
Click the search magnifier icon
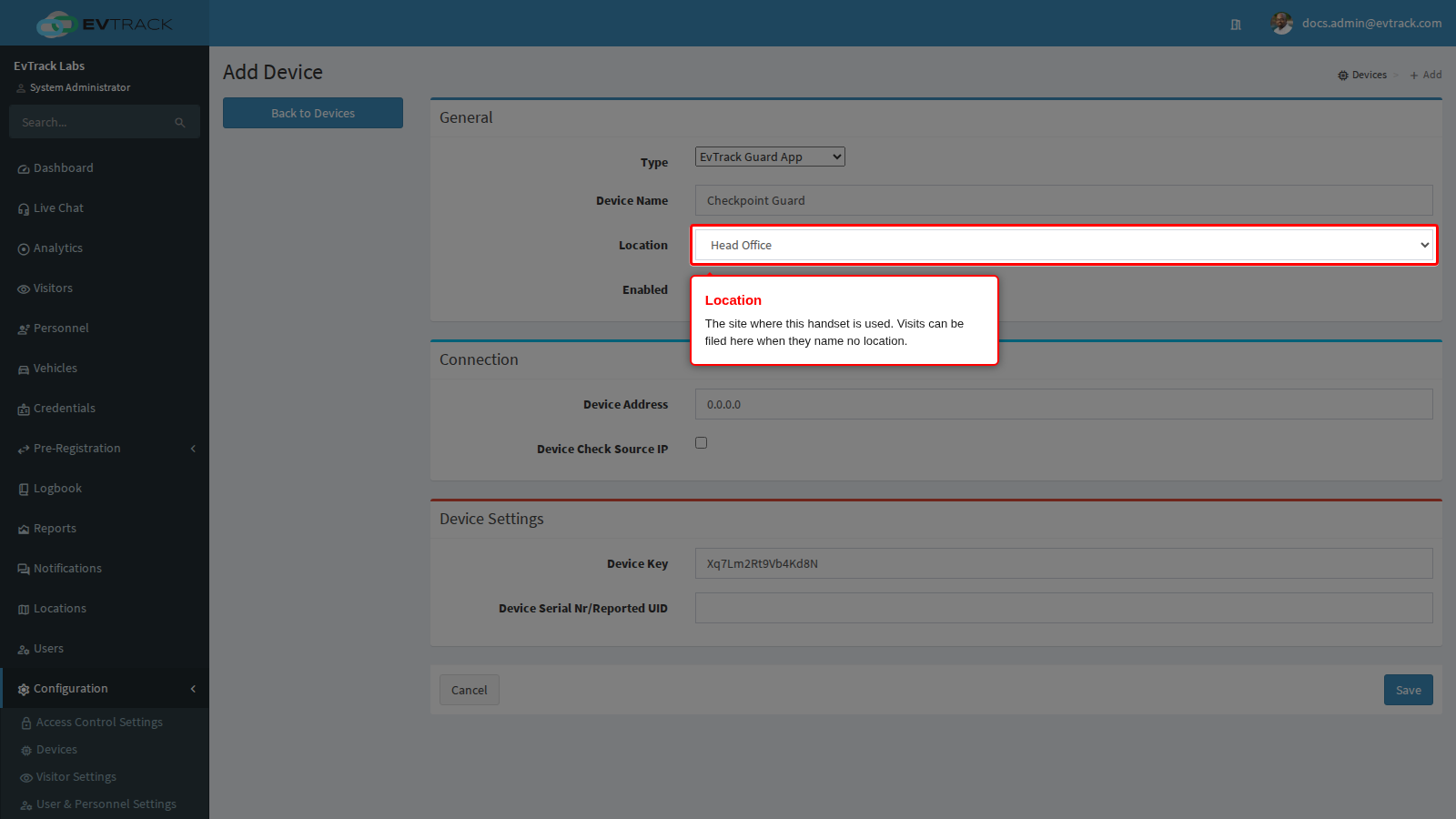(180, 123)
